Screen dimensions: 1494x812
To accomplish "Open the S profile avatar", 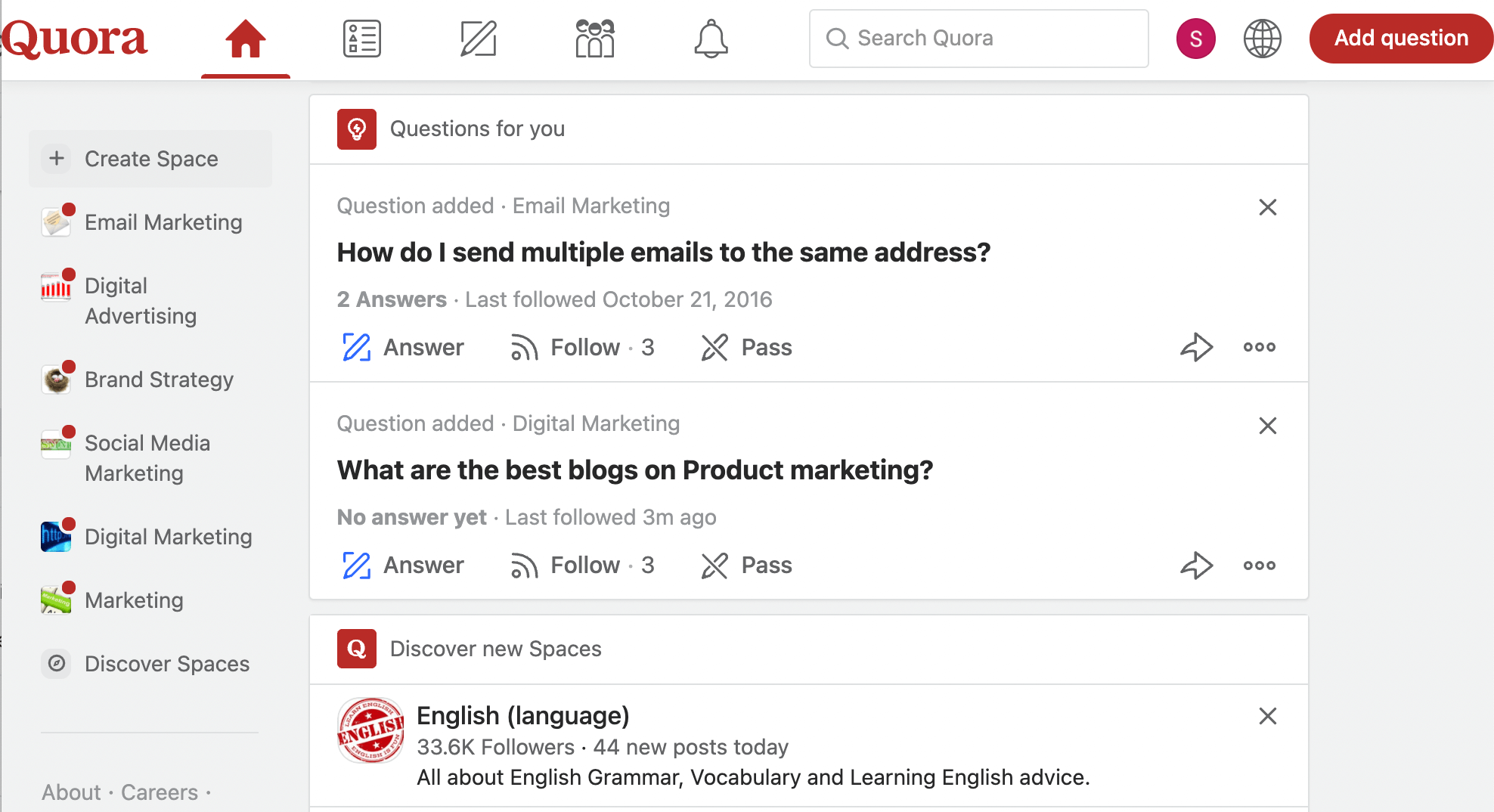I will tap(1196, 39).
